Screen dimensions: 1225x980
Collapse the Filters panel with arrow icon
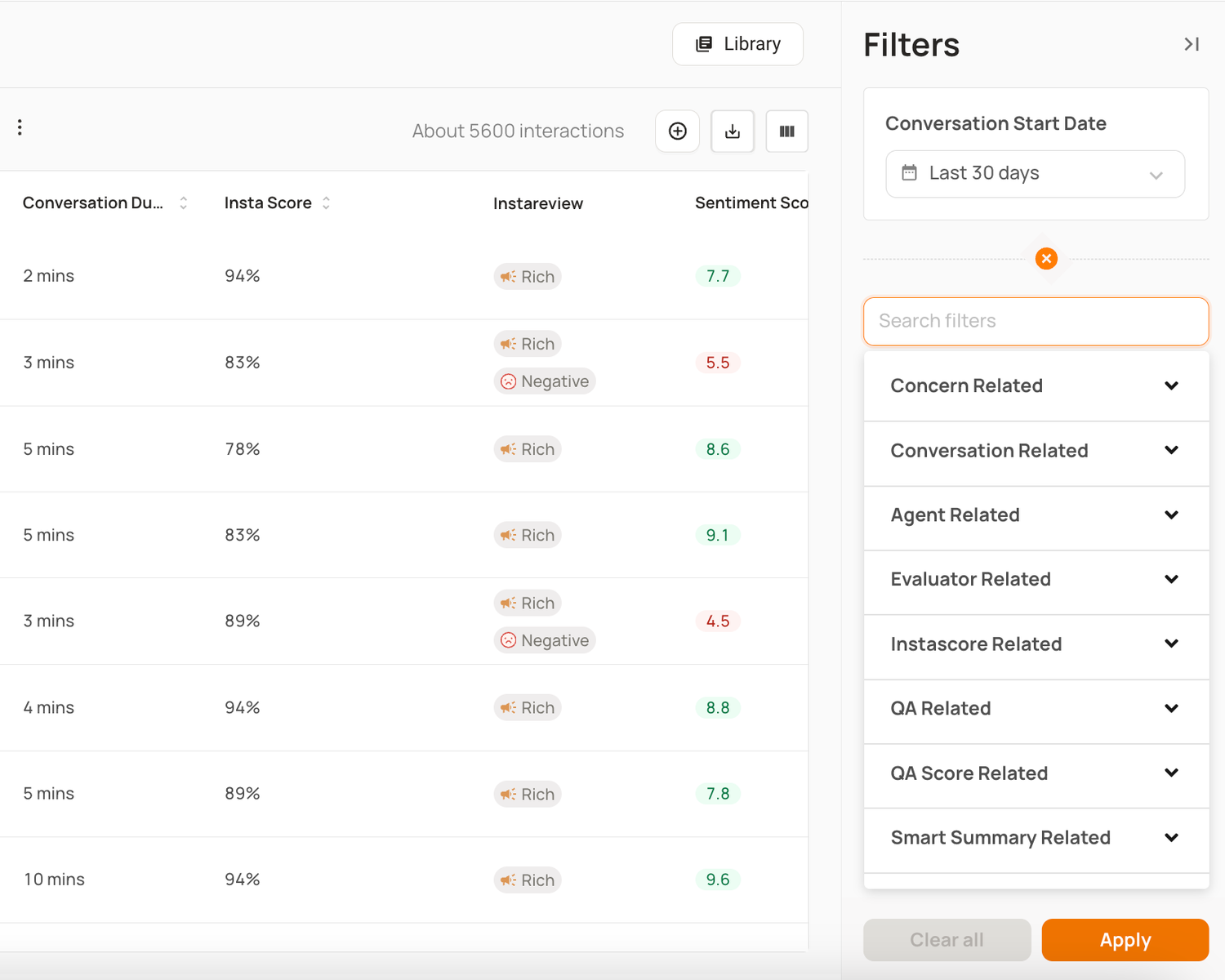(1192, 44)
